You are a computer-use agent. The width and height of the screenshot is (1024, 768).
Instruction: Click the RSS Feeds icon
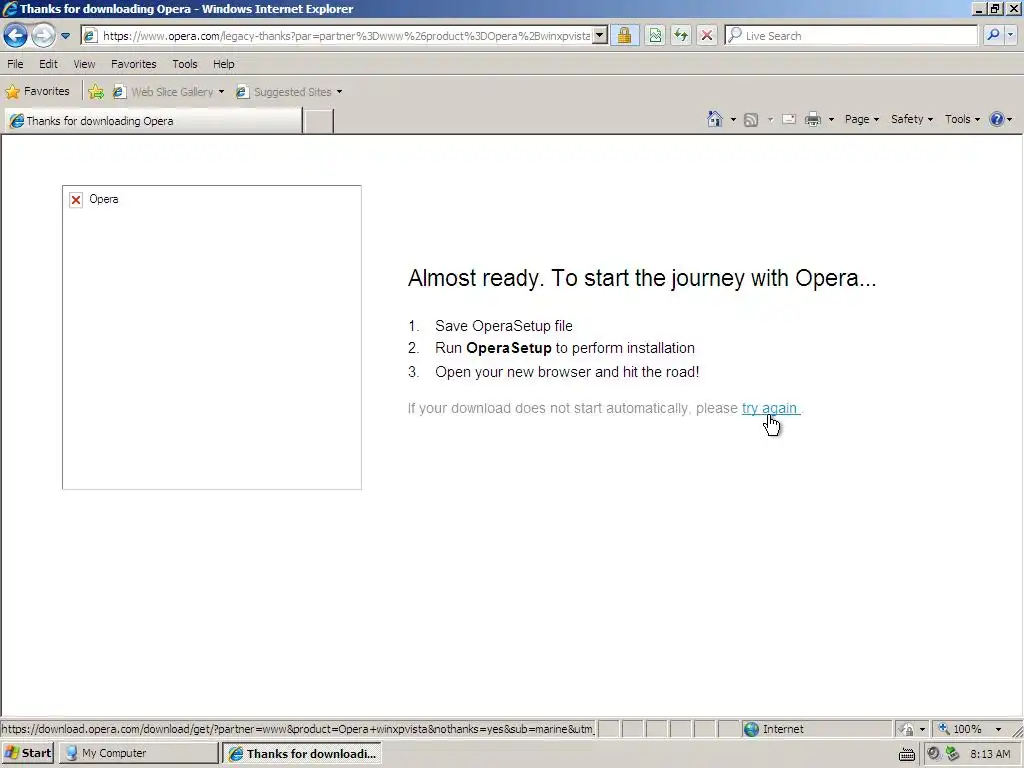click(751, 120)
